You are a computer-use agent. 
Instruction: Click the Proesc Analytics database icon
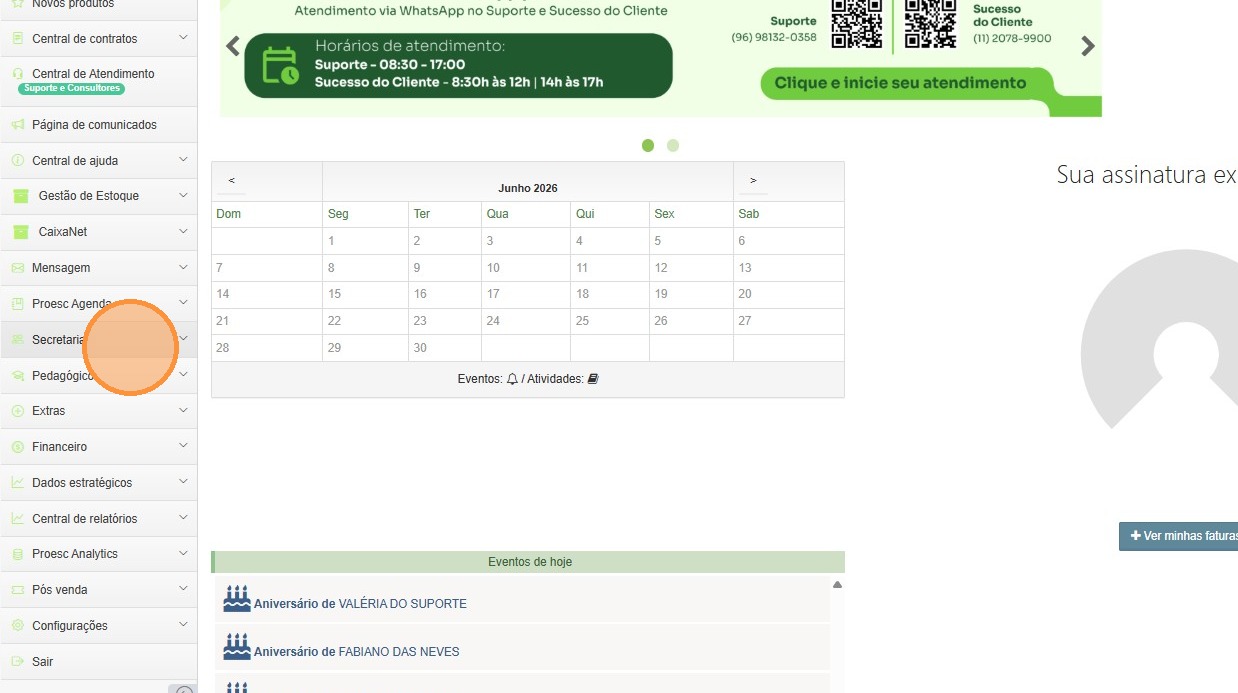pyautogui.click(x=18, y=554)
